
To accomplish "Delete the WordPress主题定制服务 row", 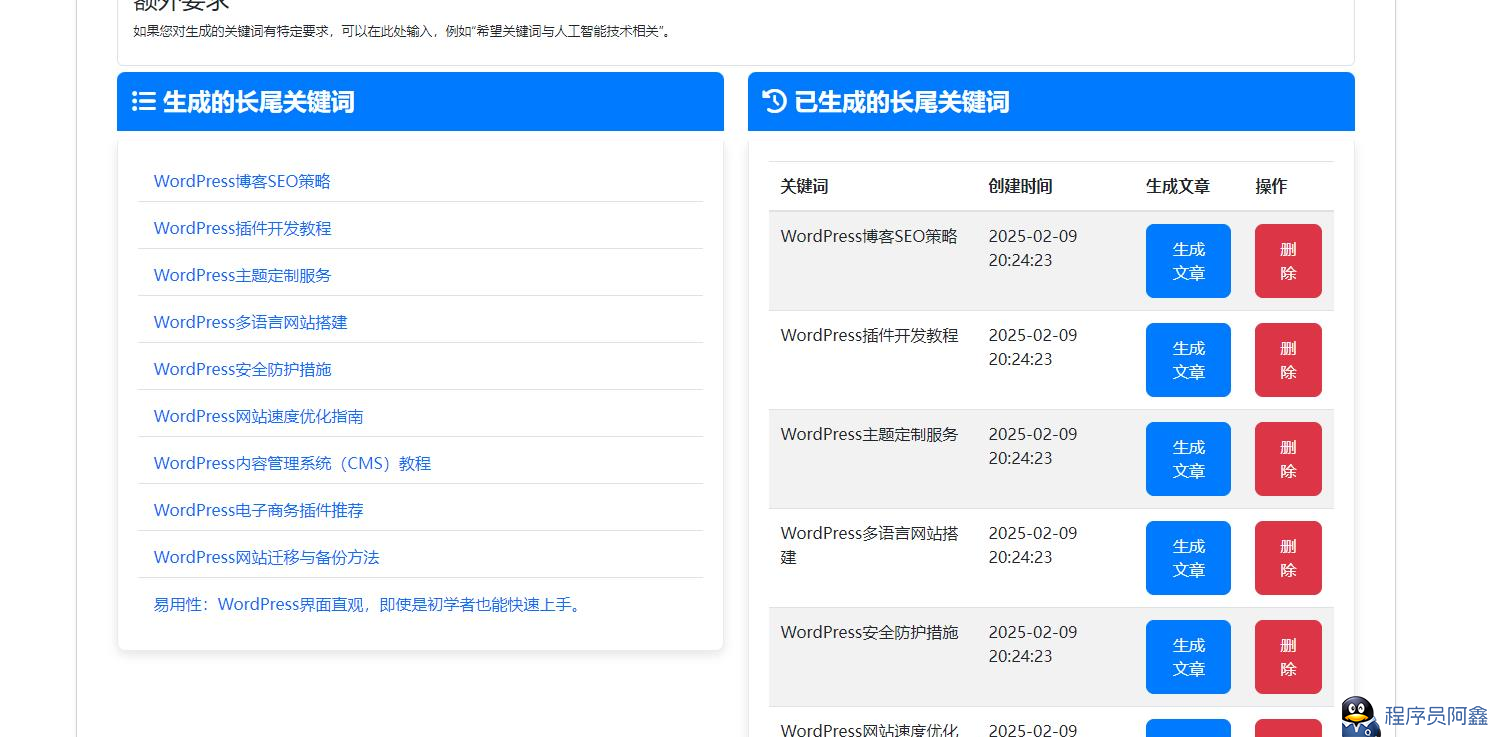I will coord(1288,459).
